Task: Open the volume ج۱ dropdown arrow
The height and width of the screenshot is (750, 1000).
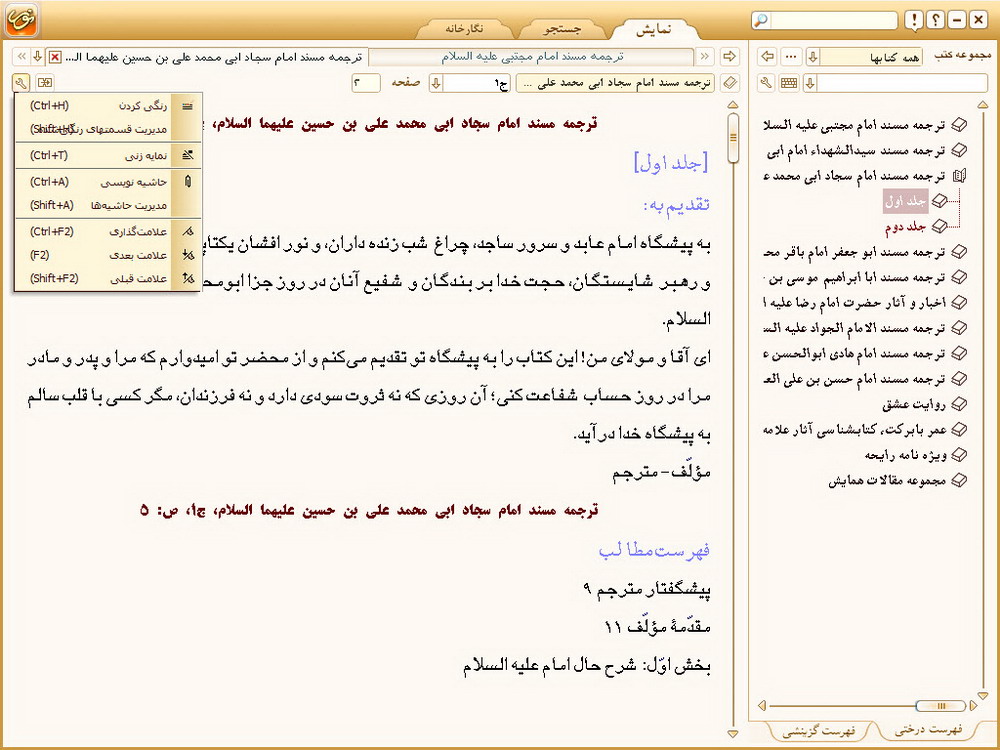Action: [x=436, y=83]
